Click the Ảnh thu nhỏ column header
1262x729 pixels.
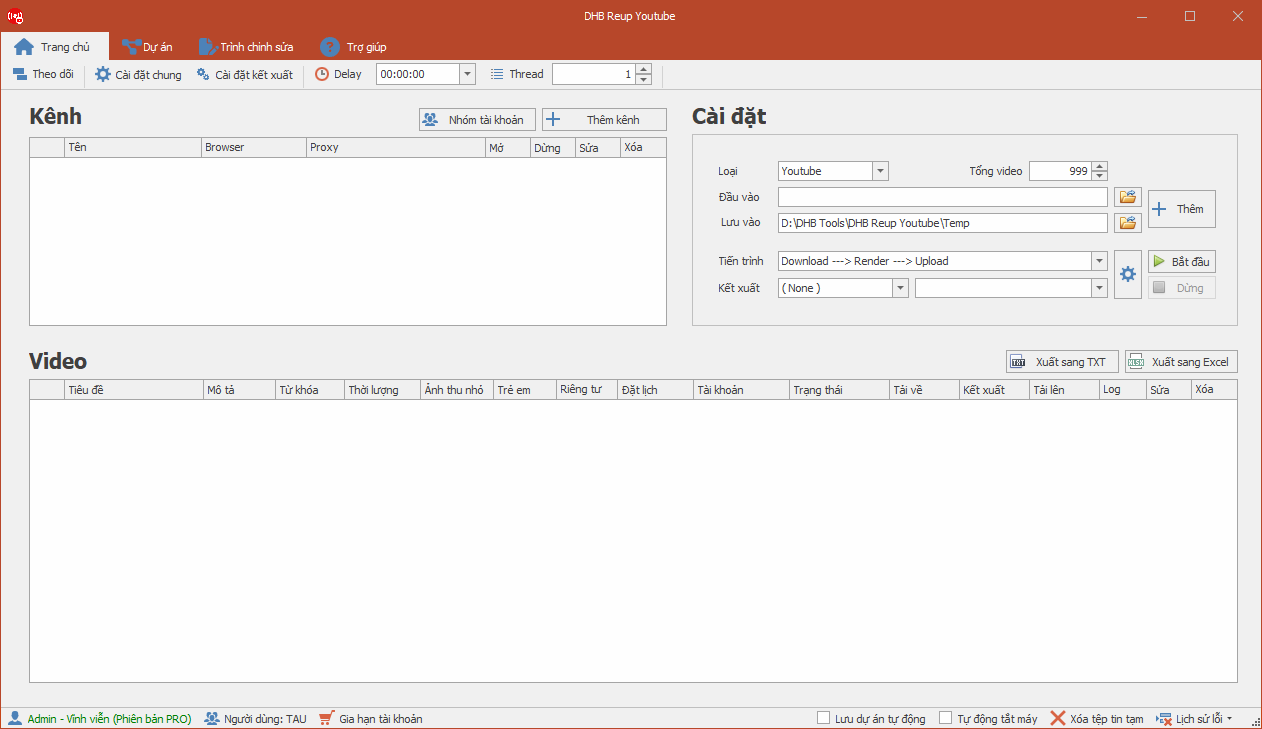click(457, 390)
